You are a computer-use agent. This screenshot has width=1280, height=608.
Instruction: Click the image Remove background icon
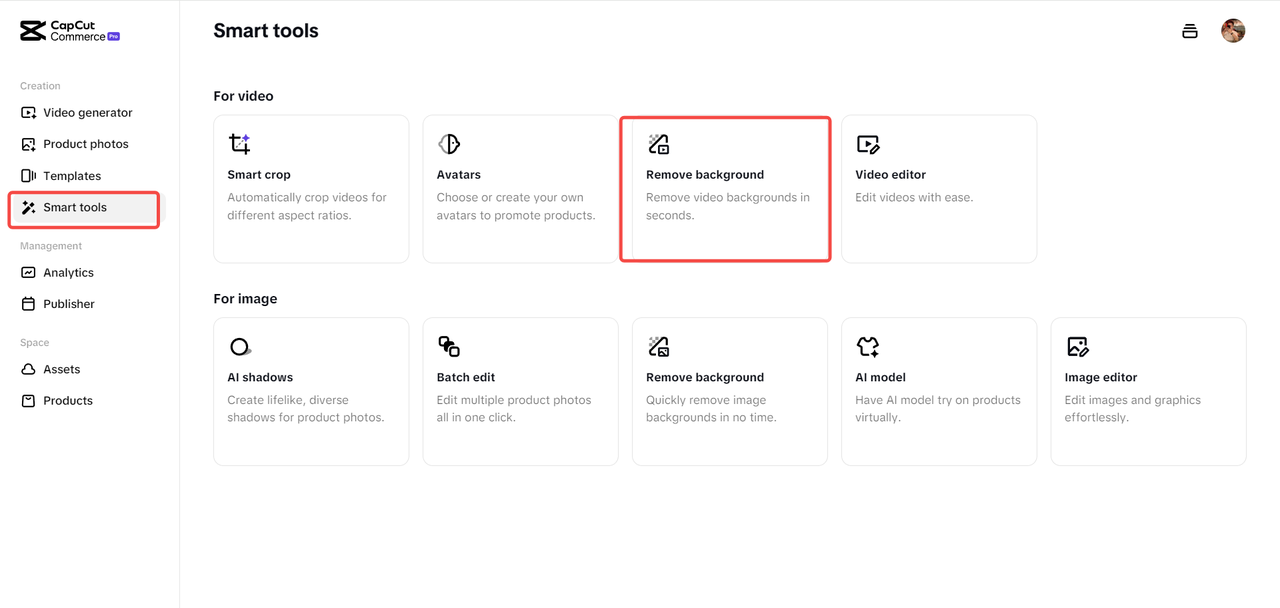(658, 347)
